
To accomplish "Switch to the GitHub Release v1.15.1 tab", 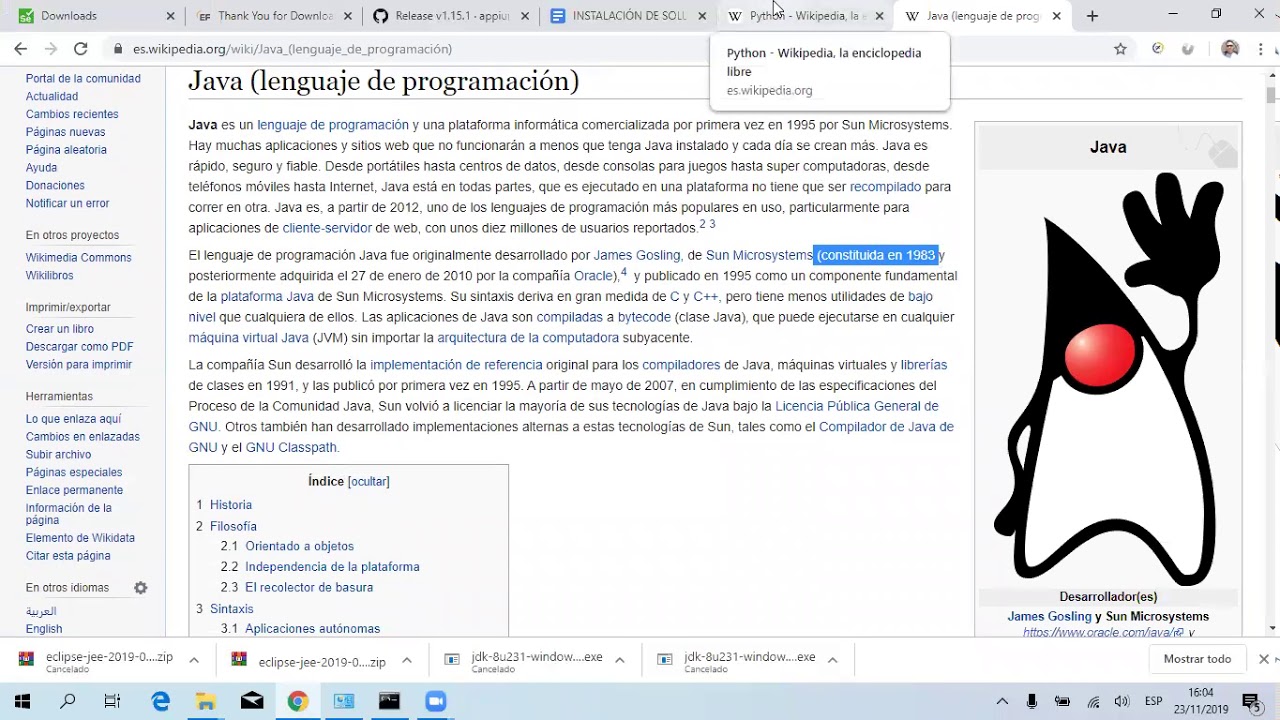I will pos(451,16).
